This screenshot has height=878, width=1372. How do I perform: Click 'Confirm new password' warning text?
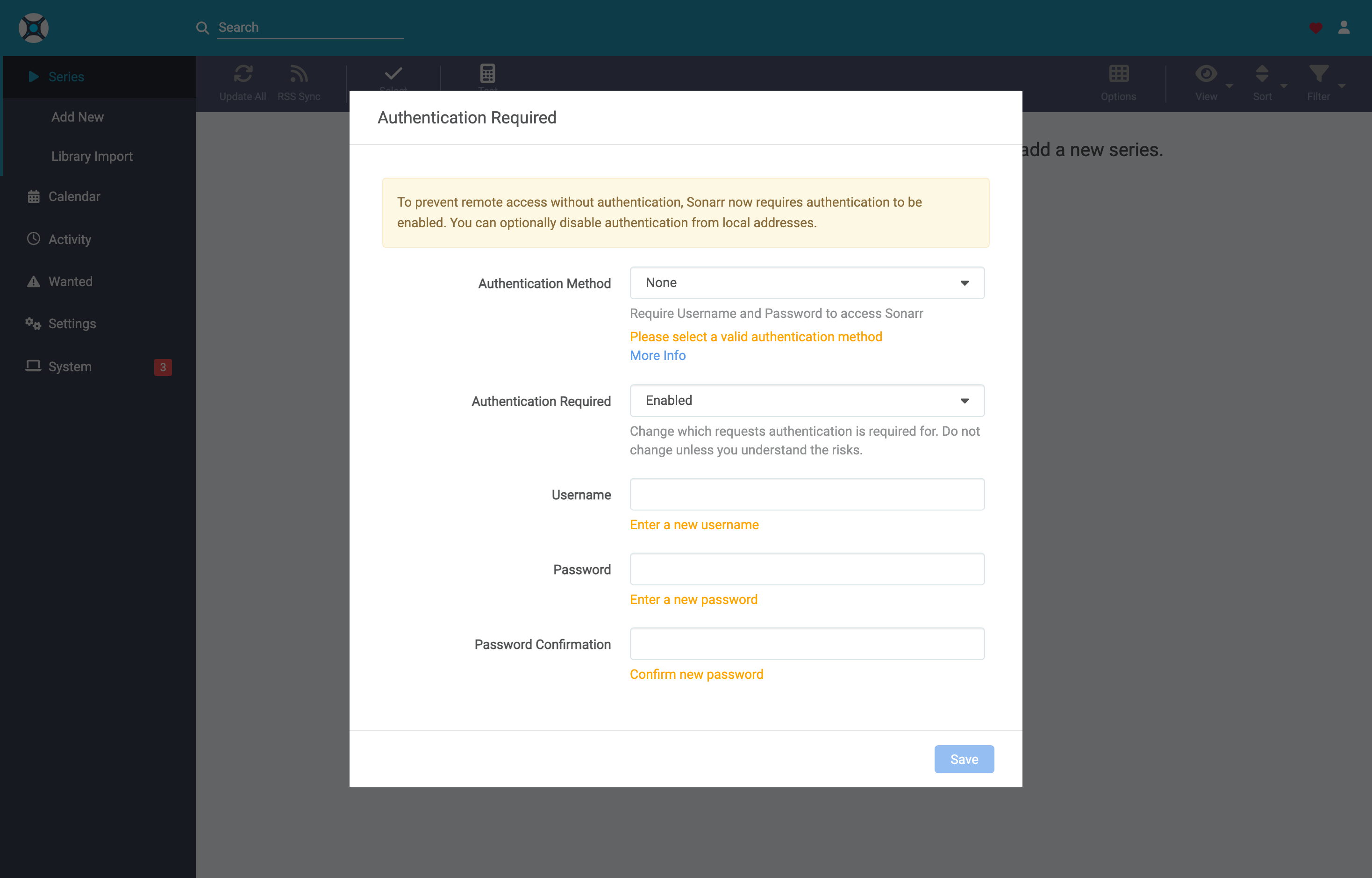[696, 674]
